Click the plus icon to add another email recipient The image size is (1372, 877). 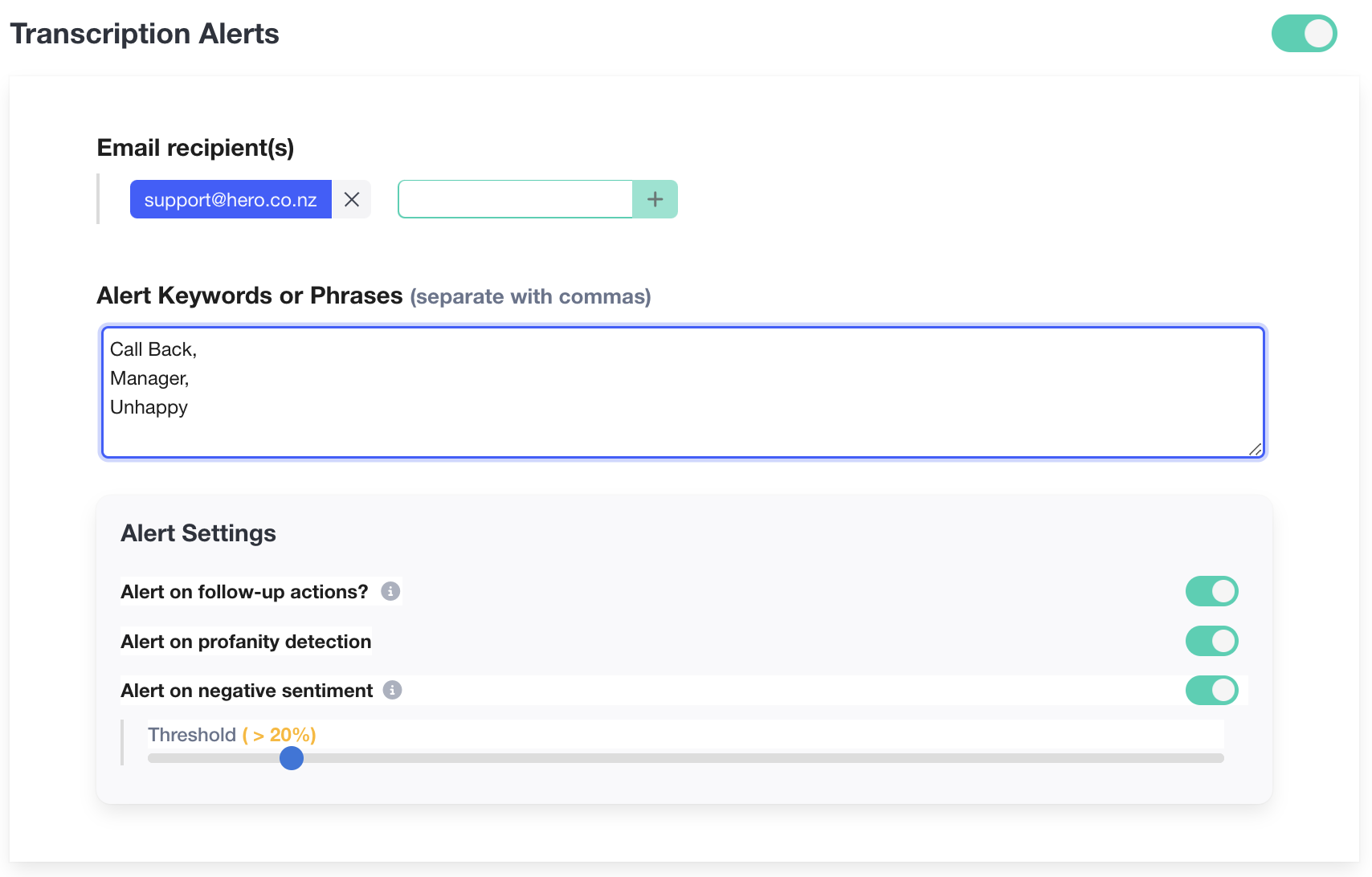(x=655, y=198)
